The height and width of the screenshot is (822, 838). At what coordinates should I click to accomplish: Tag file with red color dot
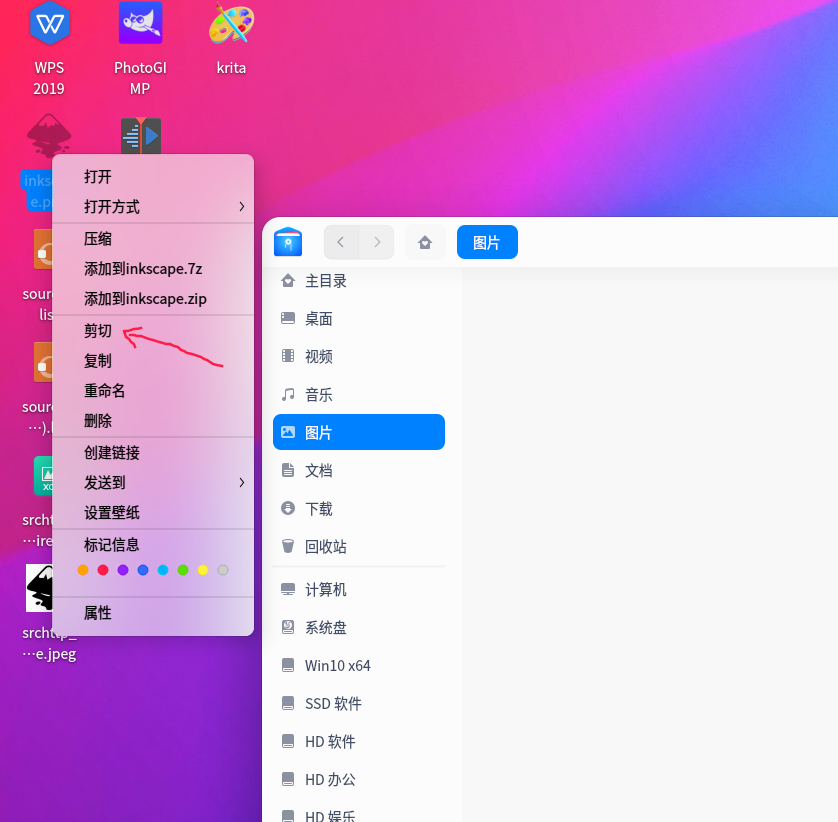pos(103,570)
